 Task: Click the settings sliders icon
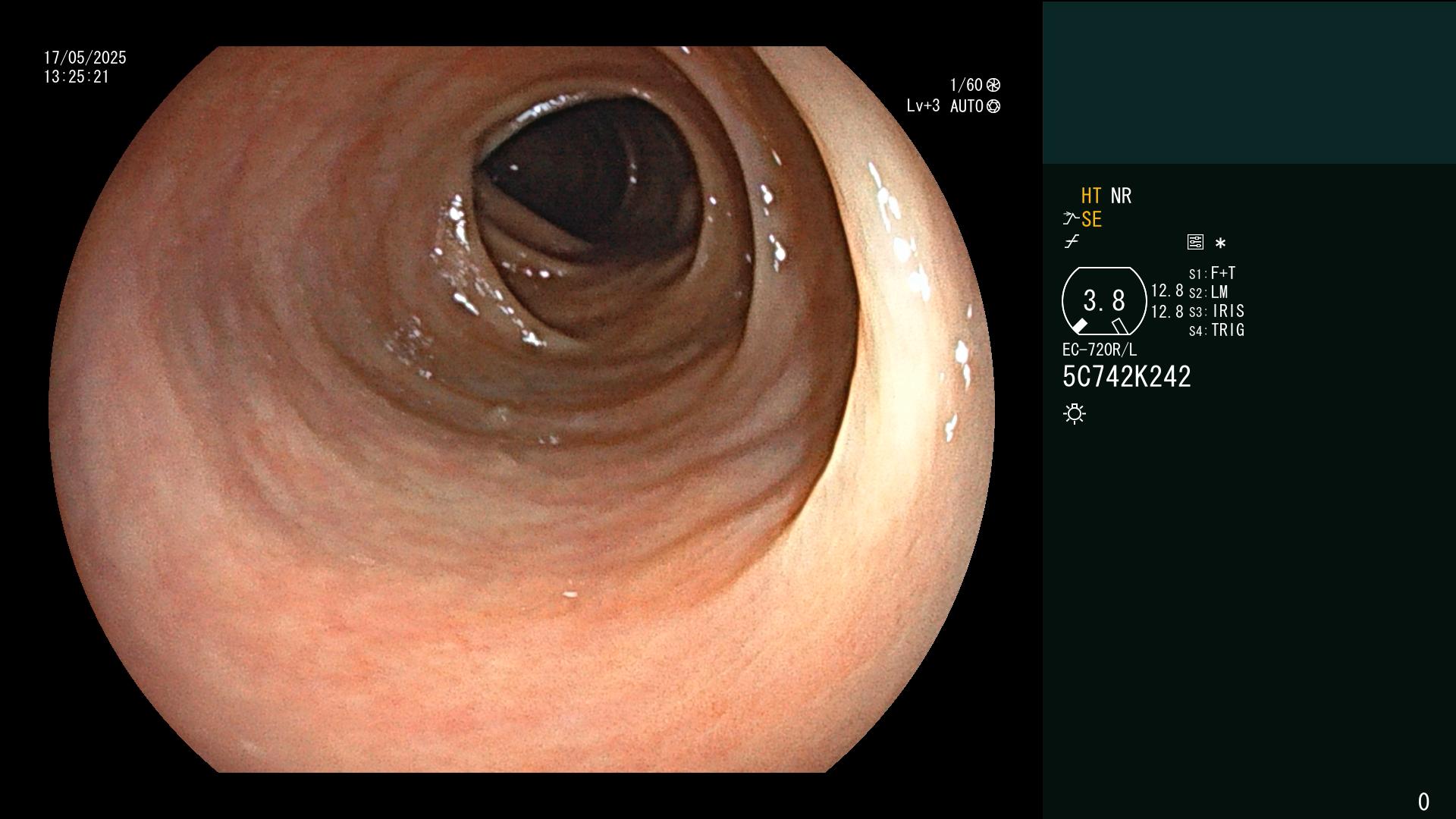[x=1195, y=242]
